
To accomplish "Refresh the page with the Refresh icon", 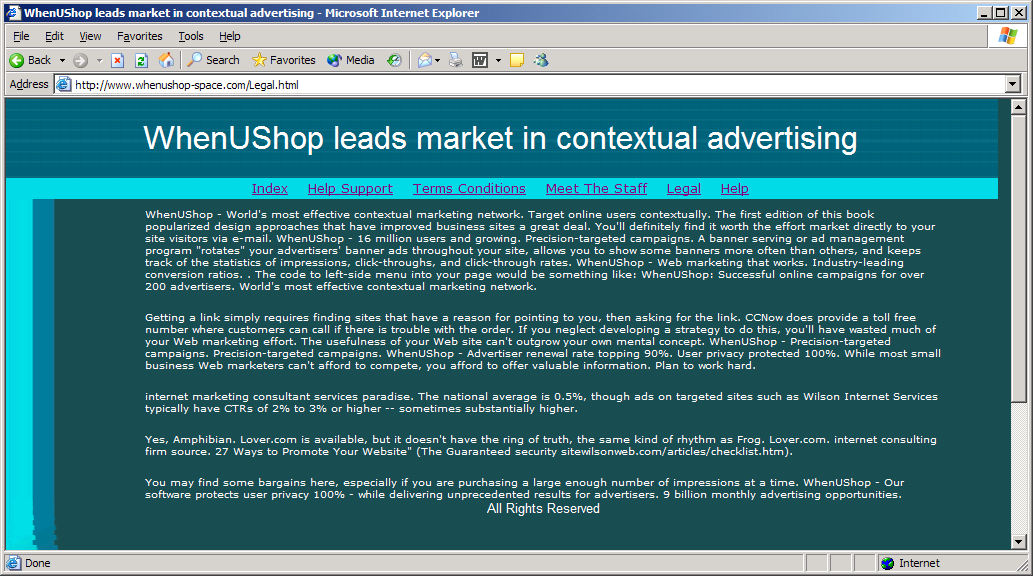I will [141, 61].
